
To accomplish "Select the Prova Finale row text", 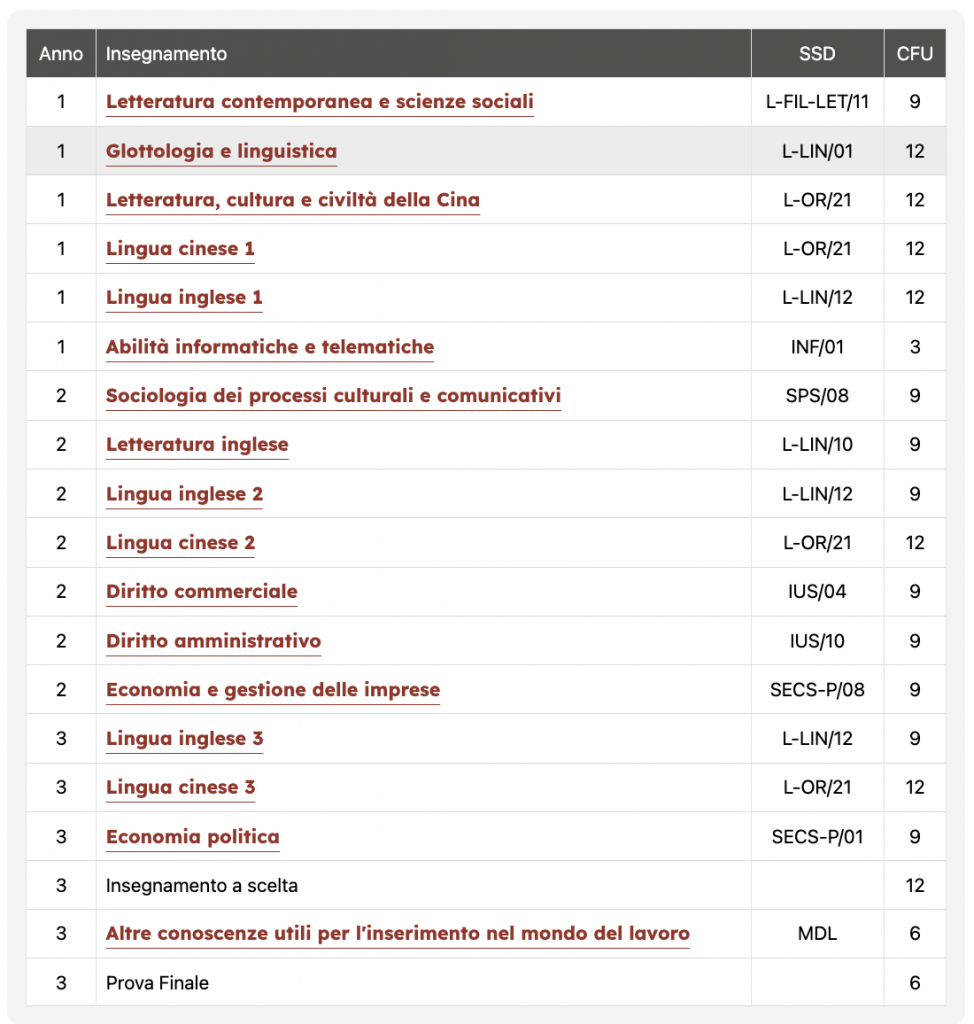I will pos(157,983).
